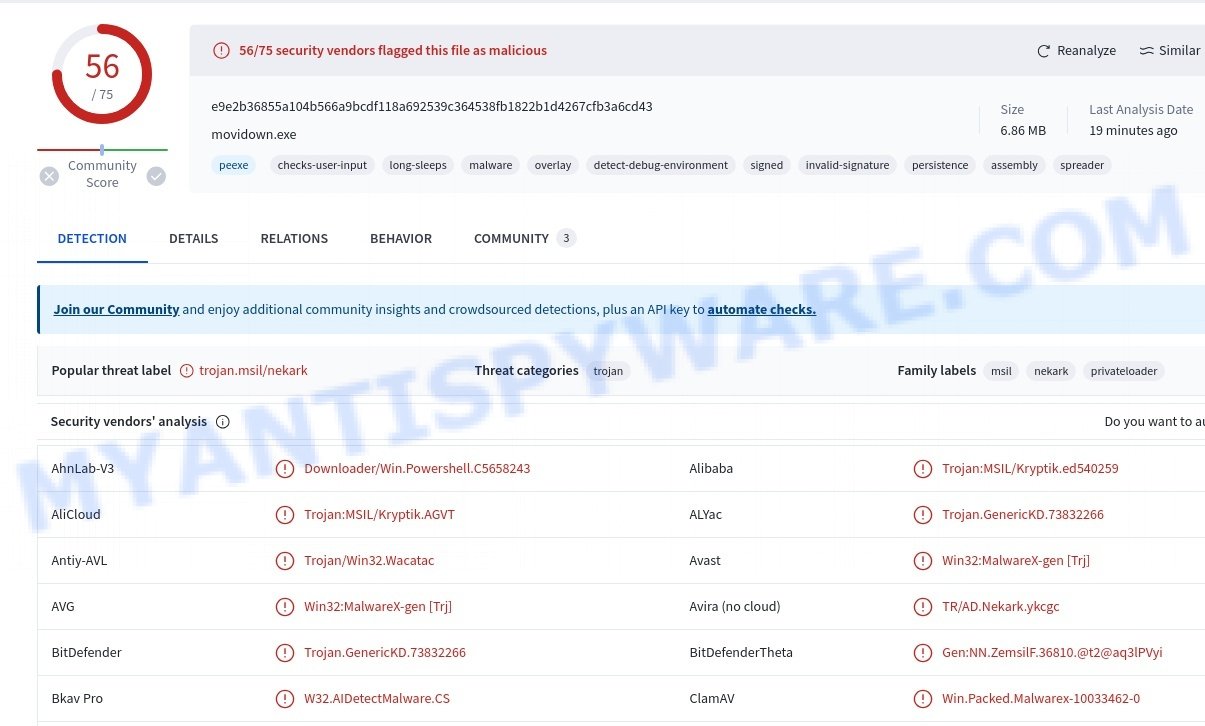Click the Join our Community link
The height and width of the screenshot is (726, 1205).
pos(116,310)
